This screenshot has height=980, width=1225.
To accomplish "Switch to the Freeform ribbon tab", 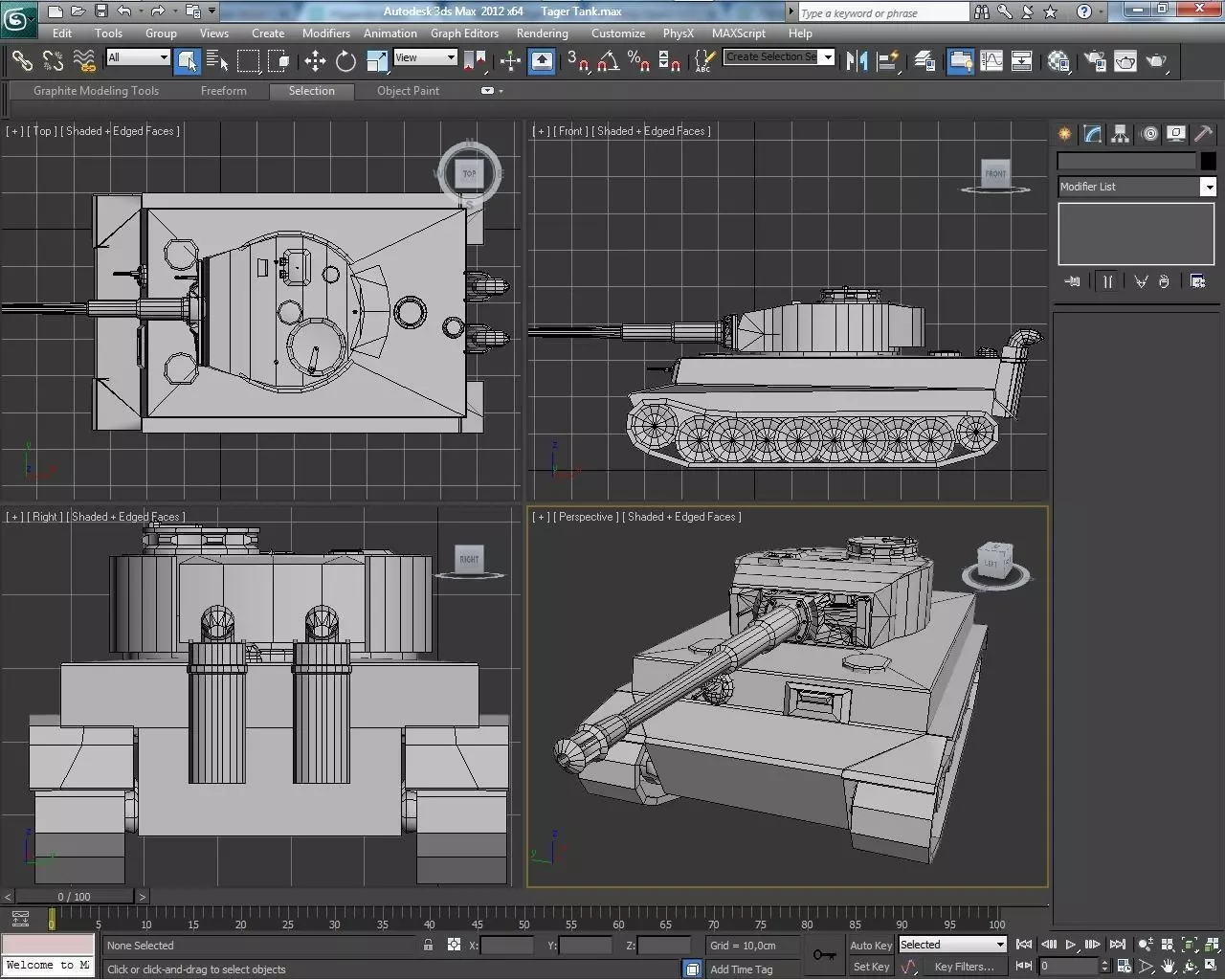I will coord(223,91).
